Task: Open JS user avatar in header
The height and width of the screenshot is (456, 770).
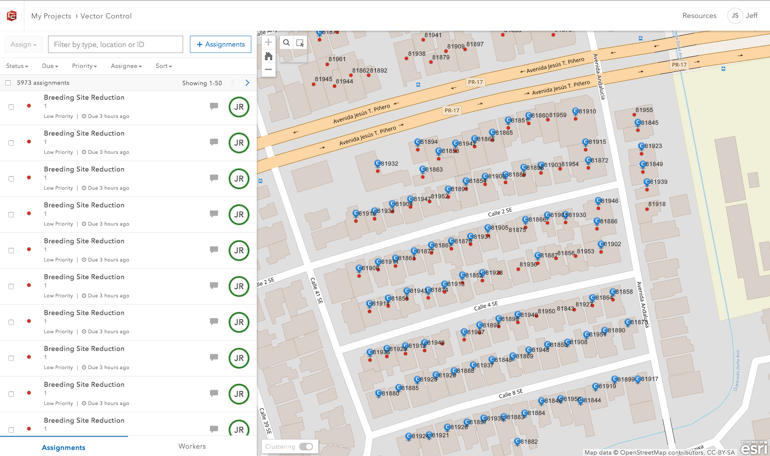Action: point(735,16)
